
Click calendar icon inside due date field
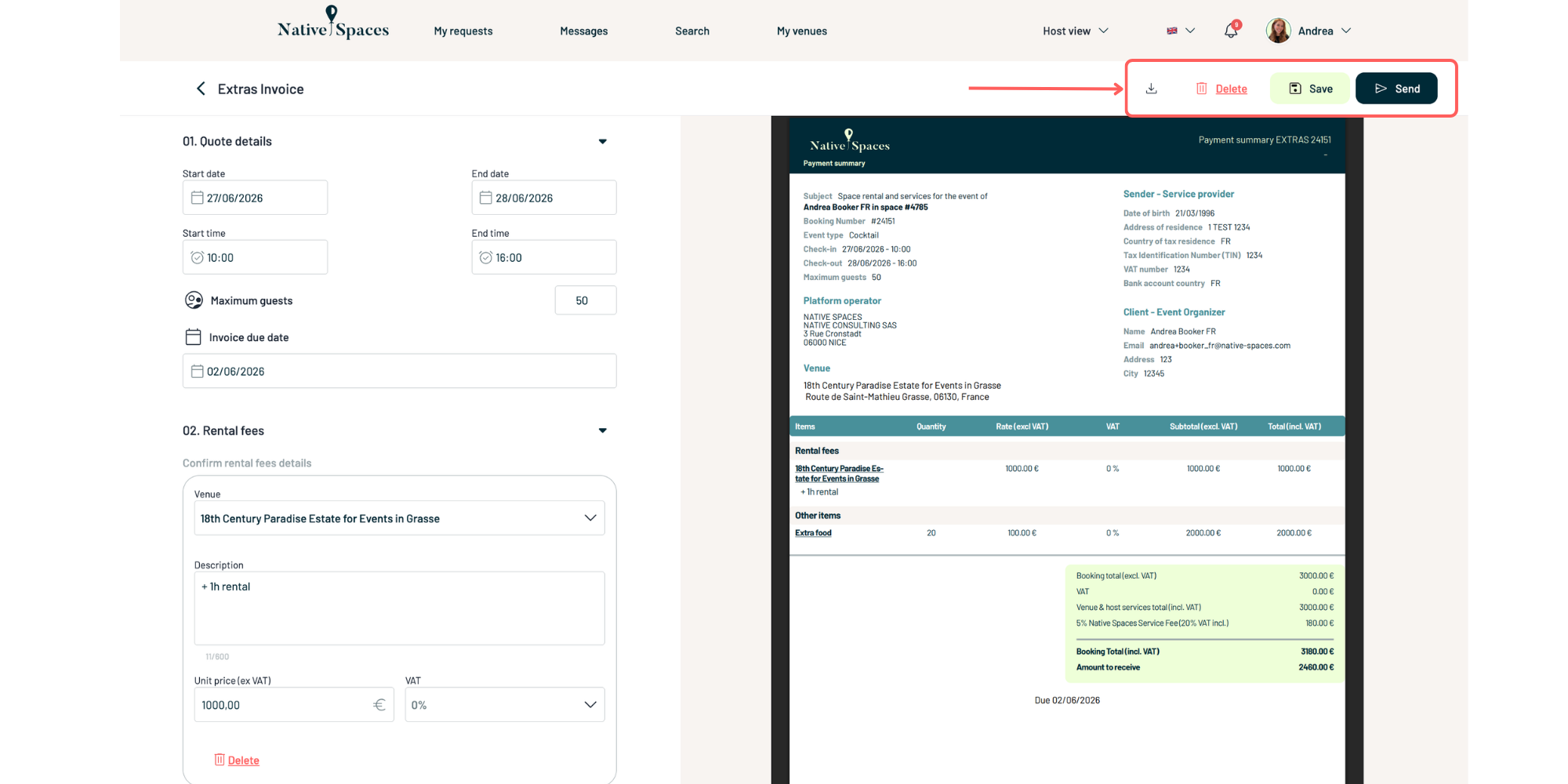tap(198, 371)
